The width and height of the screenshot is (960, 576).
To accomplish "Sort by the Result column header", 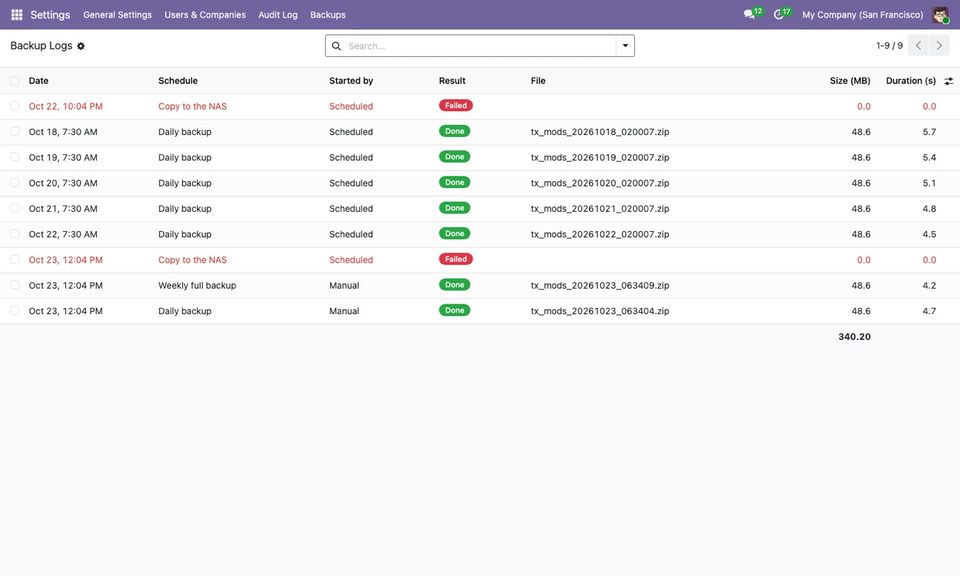I will point(452,81).
